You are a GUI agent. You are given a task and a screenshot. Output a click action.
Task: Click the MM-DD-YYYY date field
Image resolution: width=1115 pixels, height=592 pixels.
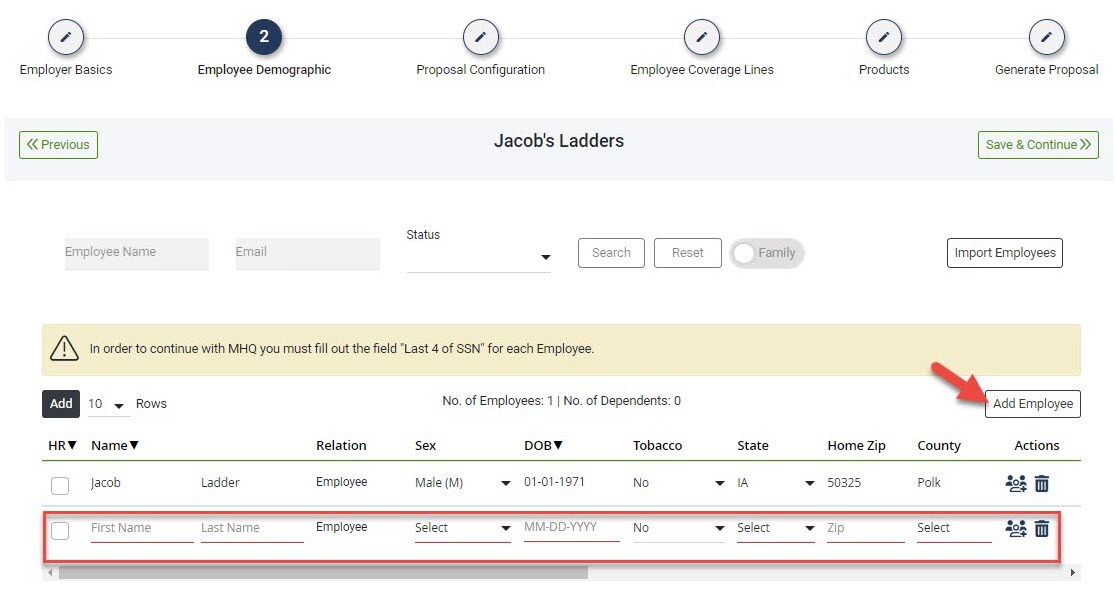coord(571,527)
